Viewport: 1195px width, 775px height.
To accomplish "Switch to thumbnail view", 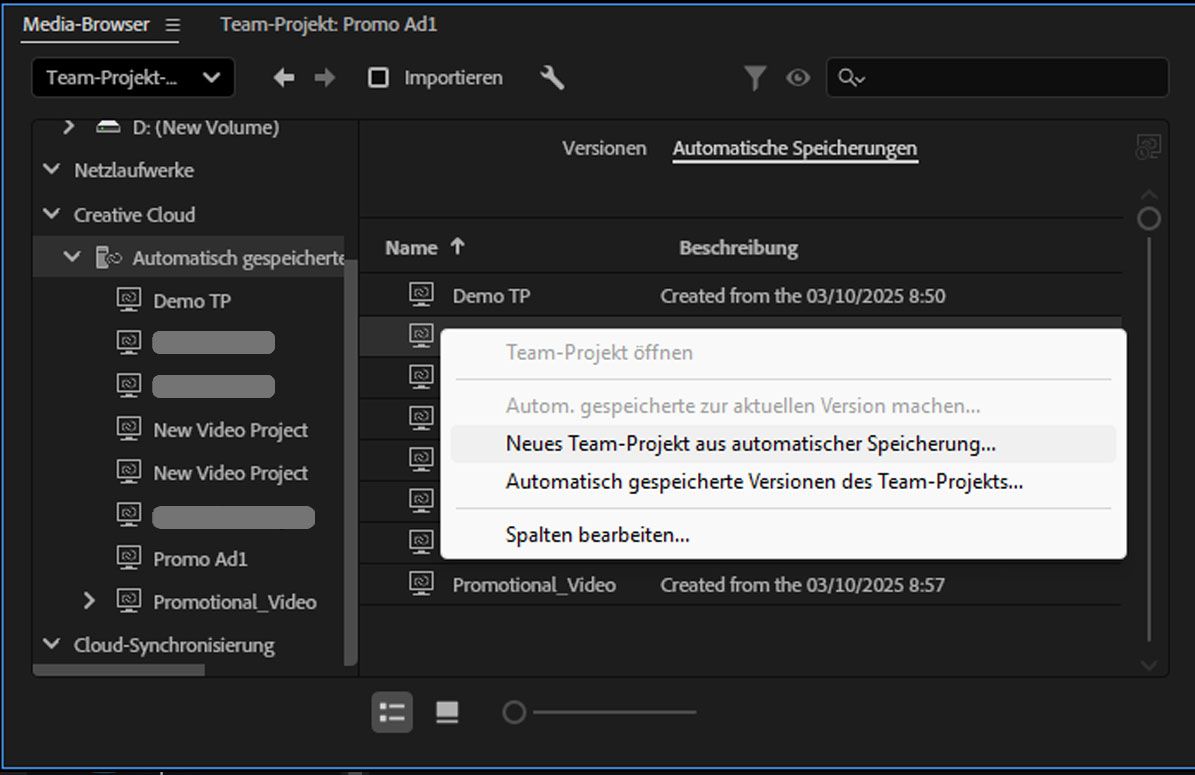I will 447,713.
